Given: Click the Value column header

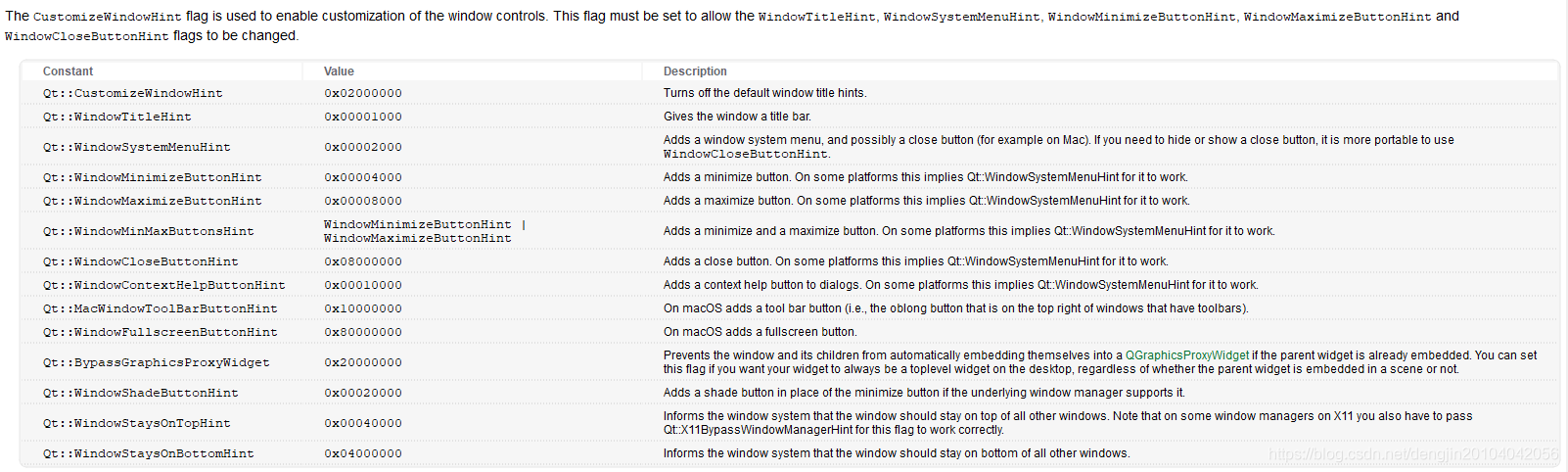Looking at the screenshot, I should (339, 71).
